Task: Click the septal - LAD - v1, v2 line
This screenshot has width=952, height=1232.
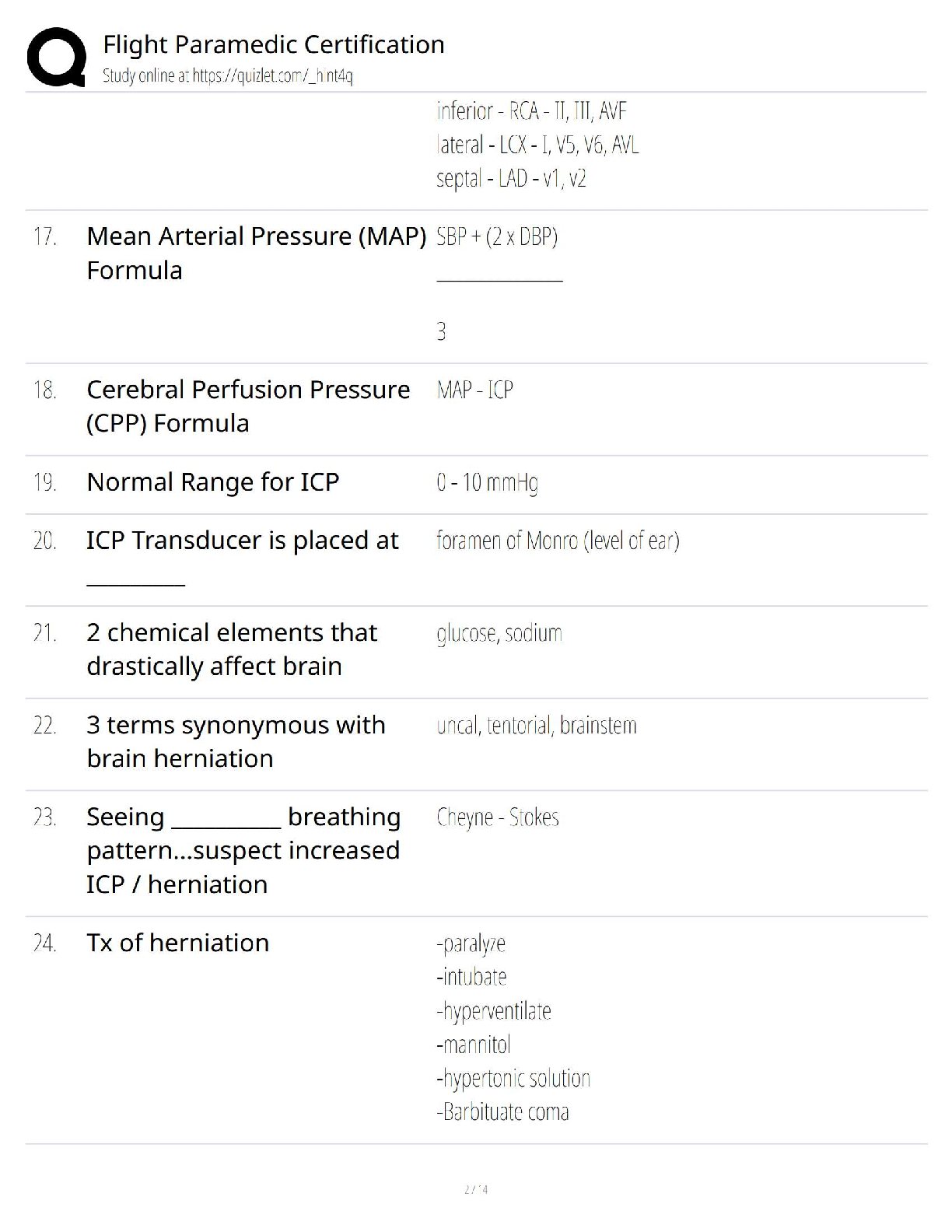Action: pyautogui.click(x=511, y=179)
